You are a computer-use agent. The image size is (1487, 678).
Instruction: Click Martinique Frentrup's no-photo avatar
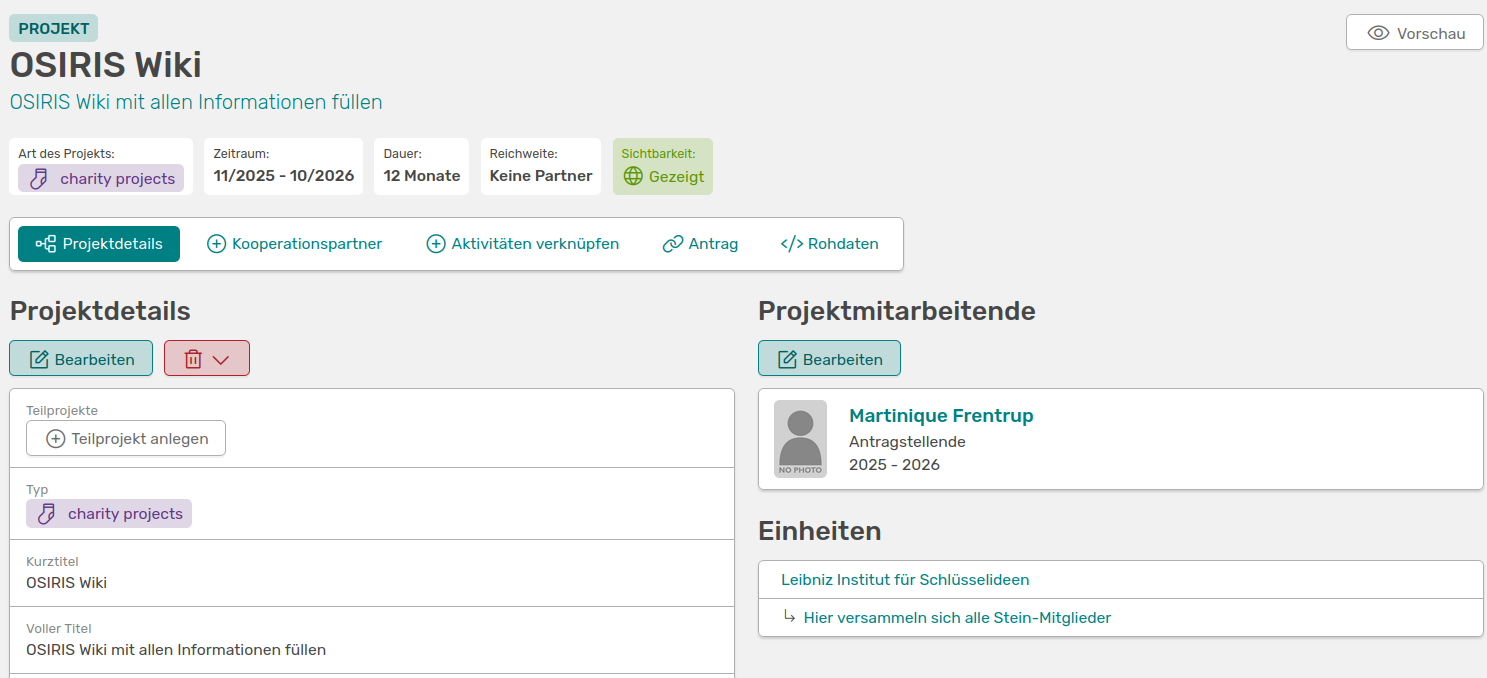coord(800,439)
